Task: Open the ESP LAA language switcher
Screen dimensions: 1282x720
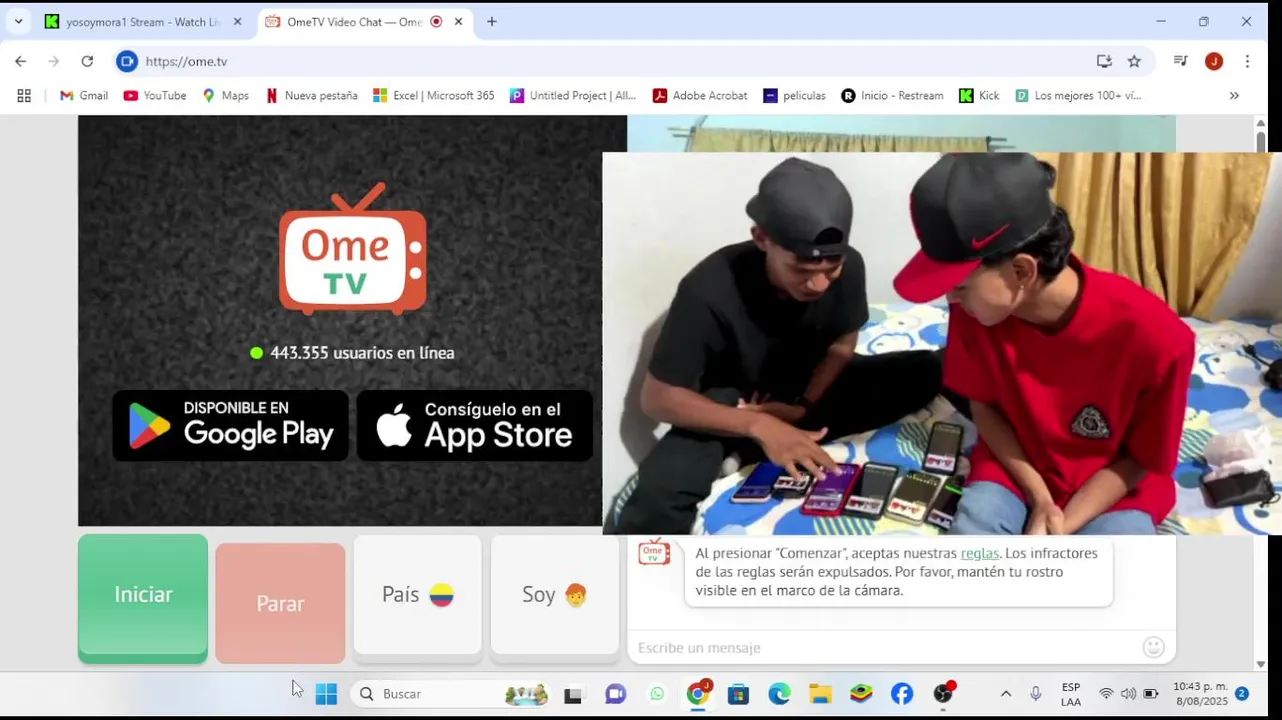Action: [1071, 694]
